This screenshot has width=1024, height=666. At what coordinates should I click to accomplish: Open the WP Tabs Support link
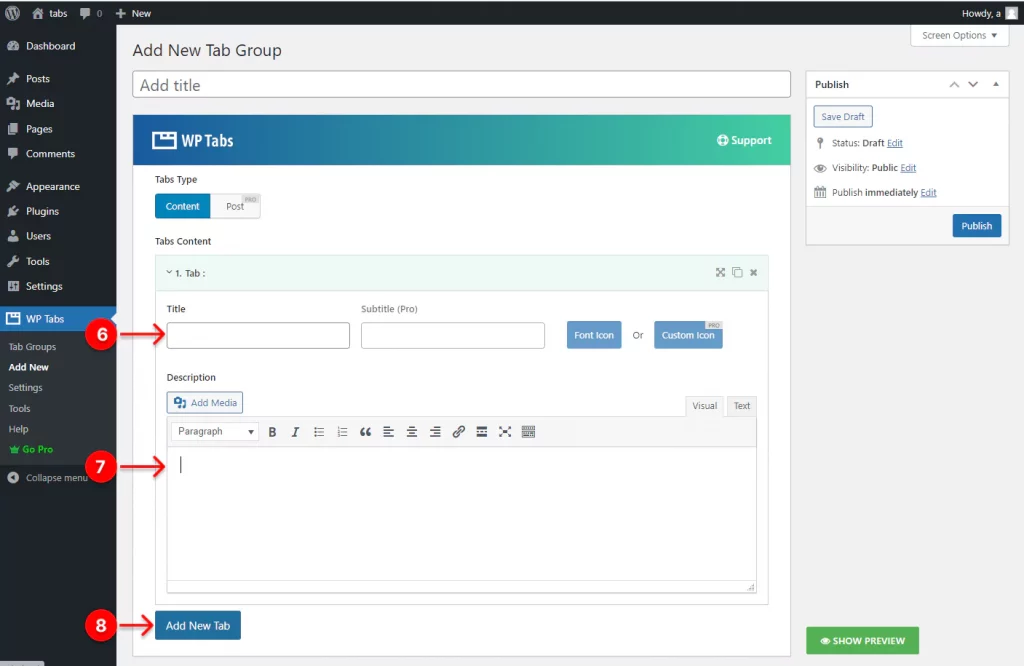click(x=744, y=140)
